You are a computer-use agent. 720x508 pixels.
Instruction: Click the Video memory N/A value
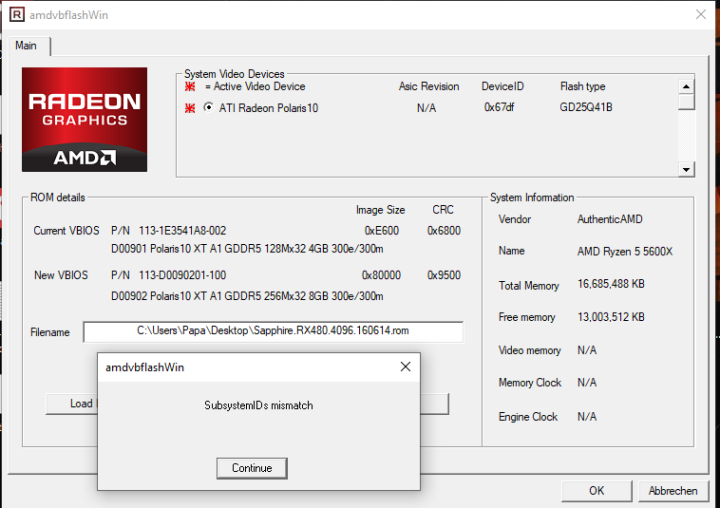(x=587, y=350)
